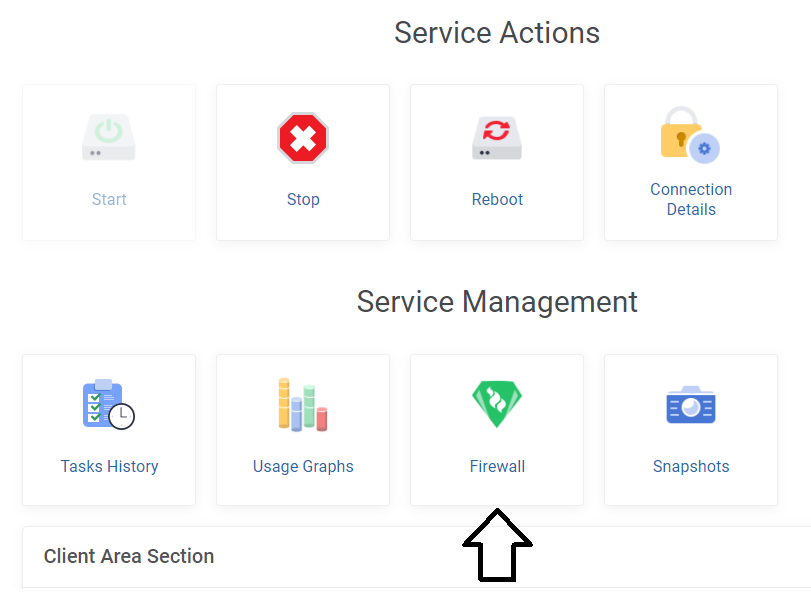Click the Reboot server icon with red arrows

pyautogui.click(x=497, y=138)
